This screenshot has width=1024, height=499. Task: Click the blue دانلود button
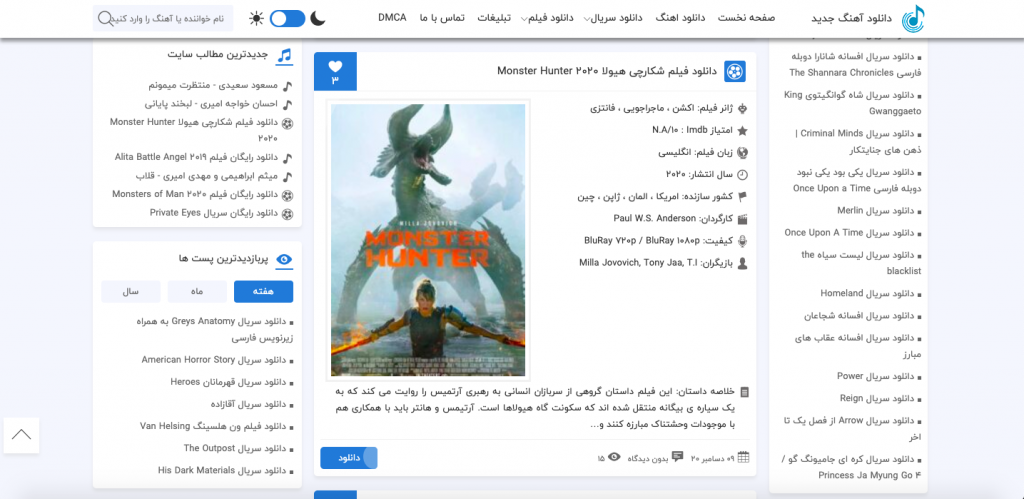pos(349,458)
